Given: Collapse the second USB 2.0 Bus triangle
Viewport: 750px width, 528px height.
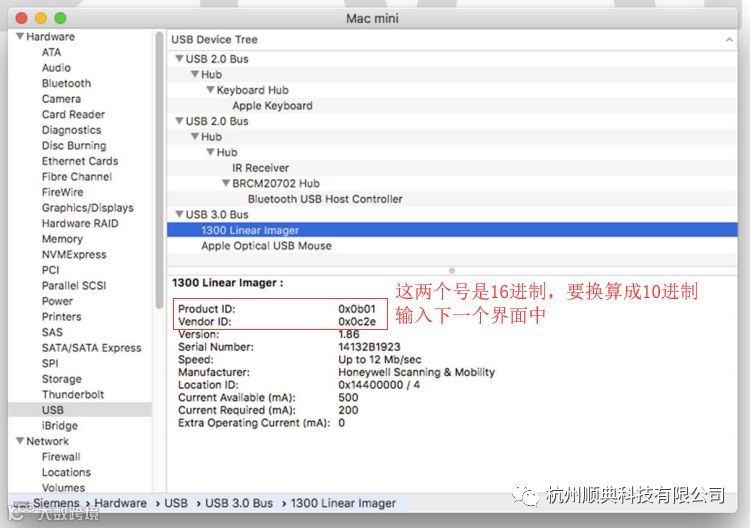Looking at the screenshot, I should (179, 121).
